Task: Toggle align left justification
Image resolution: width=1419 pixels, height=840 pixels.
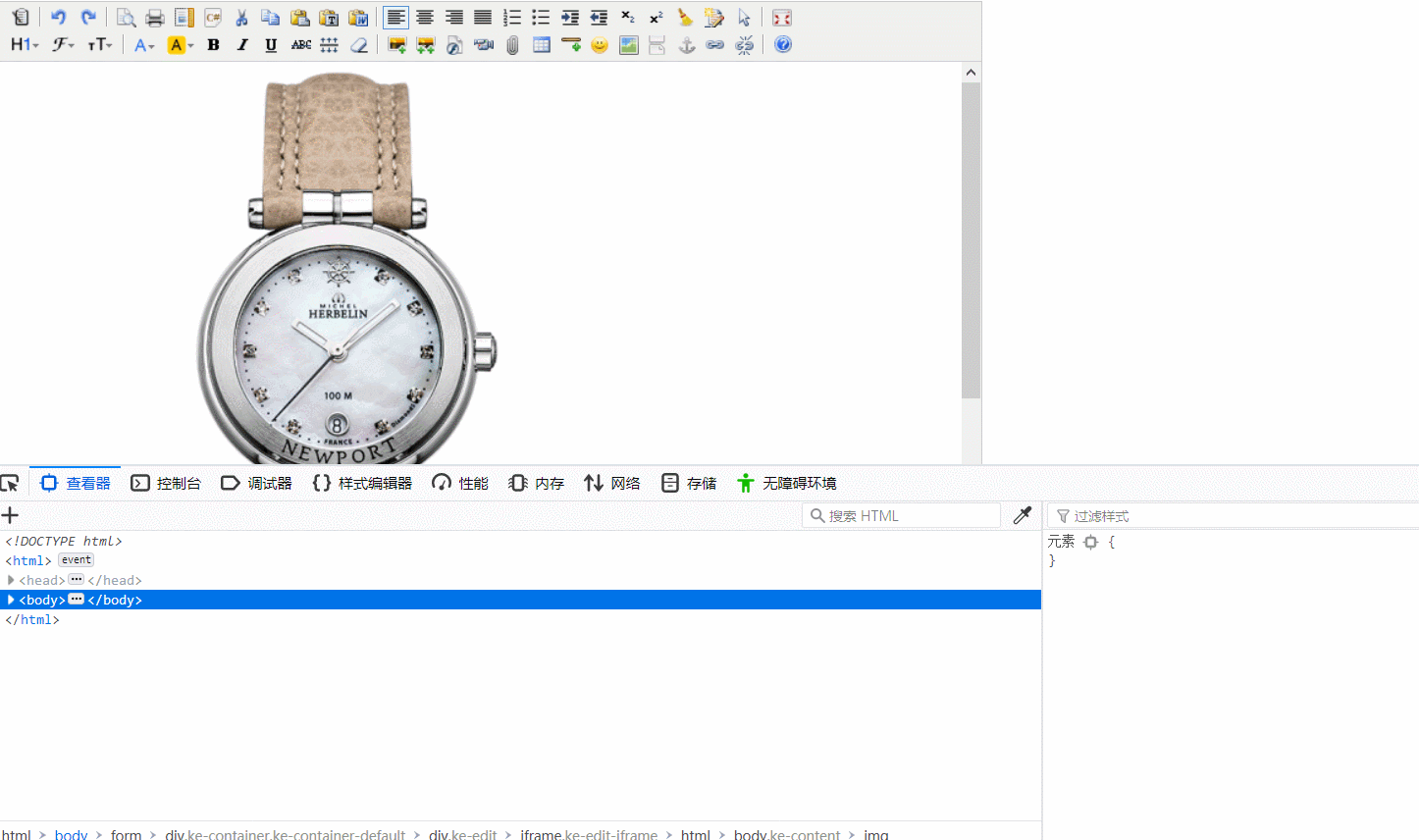Action: coord(395,18)
